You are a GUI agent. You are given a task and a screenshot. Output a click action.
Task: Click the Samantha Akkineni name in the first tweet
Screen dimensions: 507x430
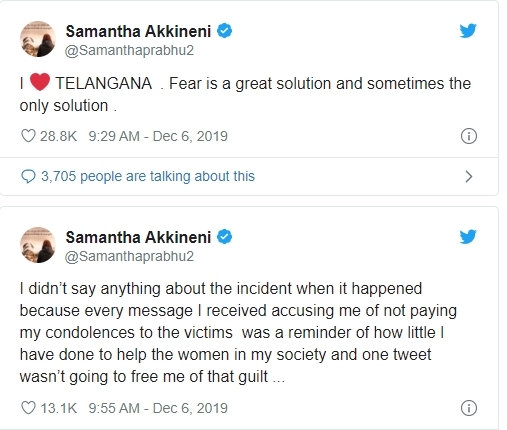(138, 31)
